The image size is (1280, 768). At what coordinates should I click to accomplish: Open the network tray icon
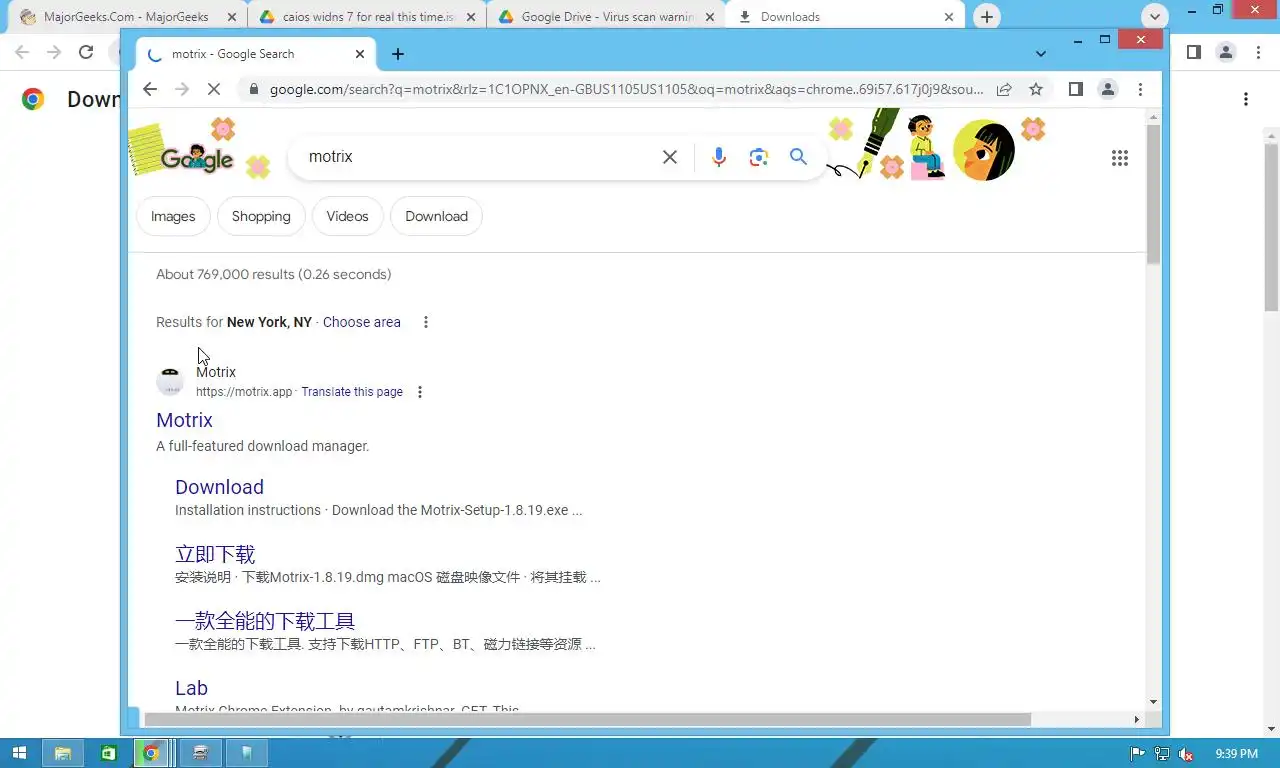1162,754
